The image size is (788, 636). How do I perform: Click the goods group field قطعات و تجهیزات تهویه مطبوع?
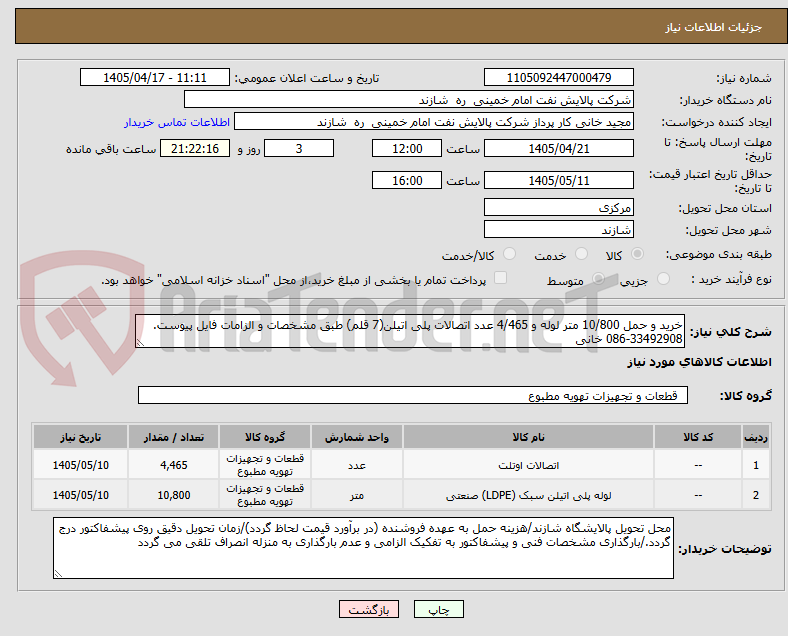click(413, 395)
